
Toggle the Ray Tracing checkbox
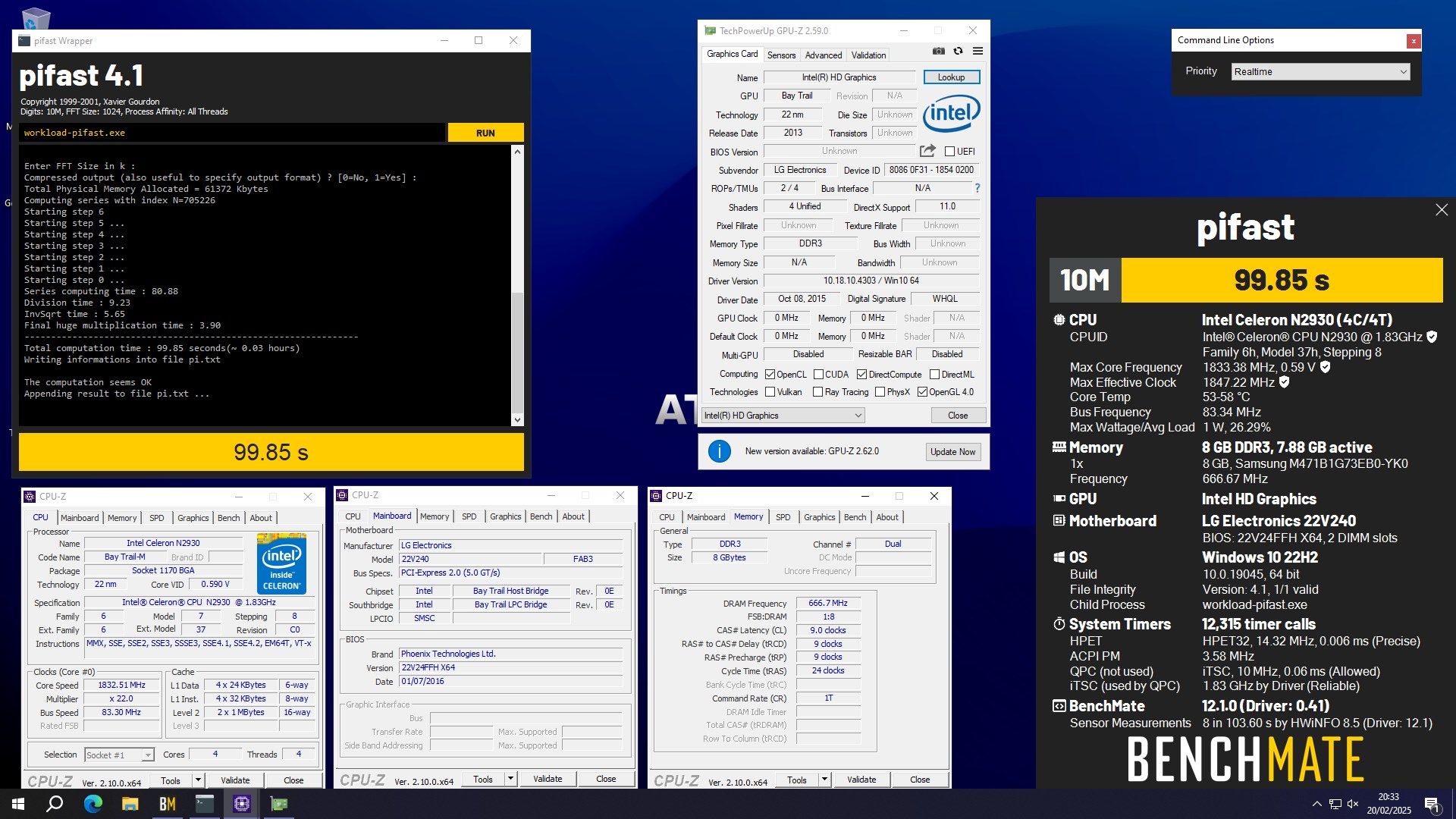(x=817, y=392)
